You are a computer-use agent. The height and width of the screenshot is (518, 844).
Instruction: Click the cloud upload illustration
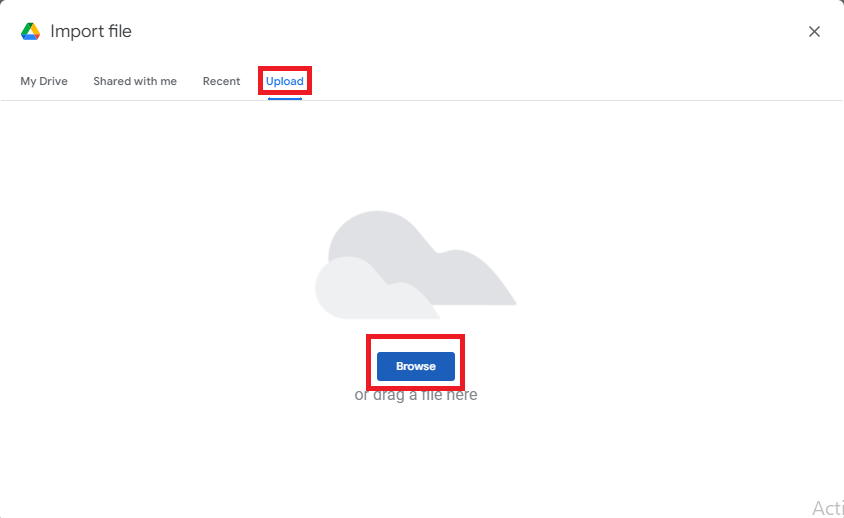tap(416, 265)
